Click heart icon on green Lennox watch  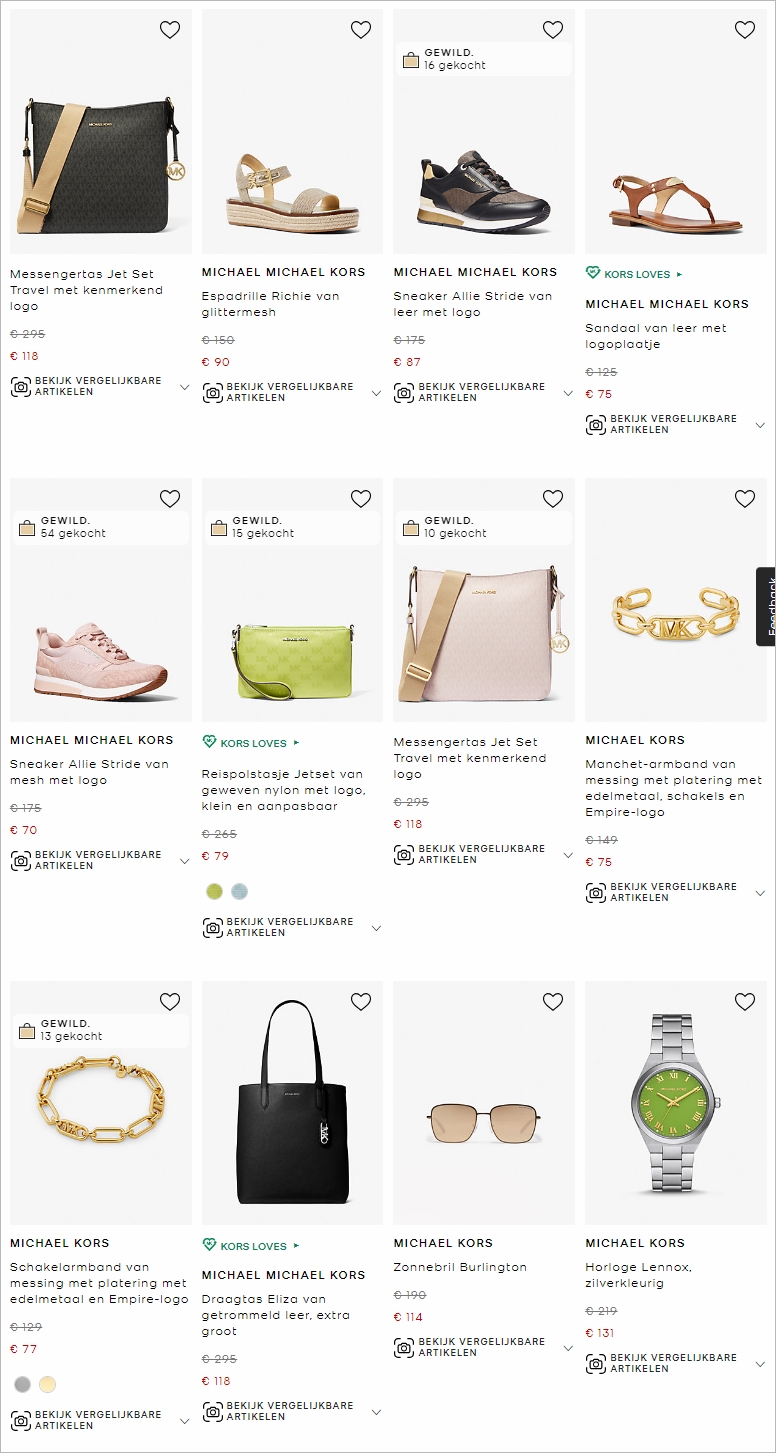(x=745, y=1001)
